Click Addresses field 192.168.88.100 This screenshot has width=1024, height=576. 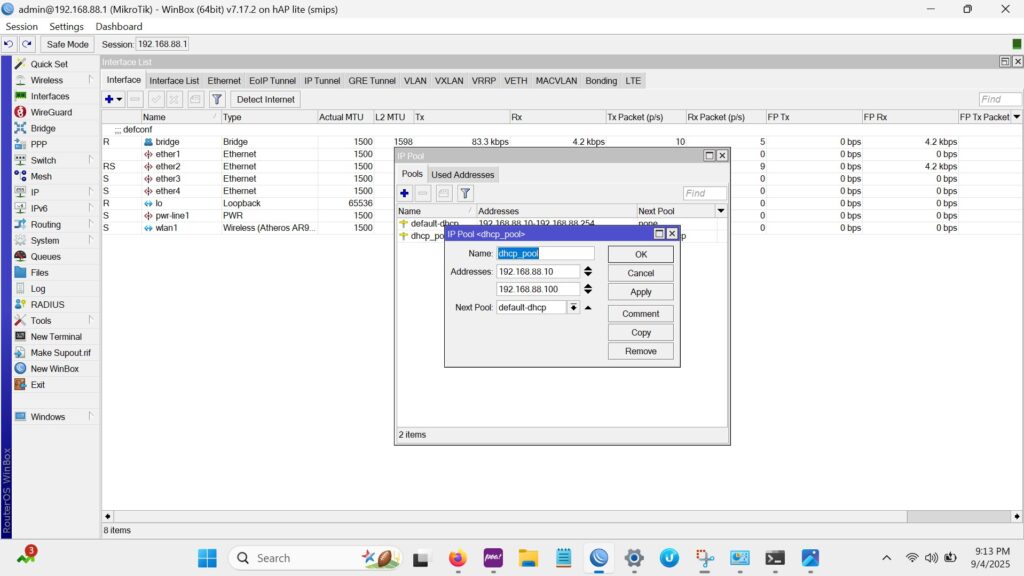pyautogui.click(x=537, y=289)
